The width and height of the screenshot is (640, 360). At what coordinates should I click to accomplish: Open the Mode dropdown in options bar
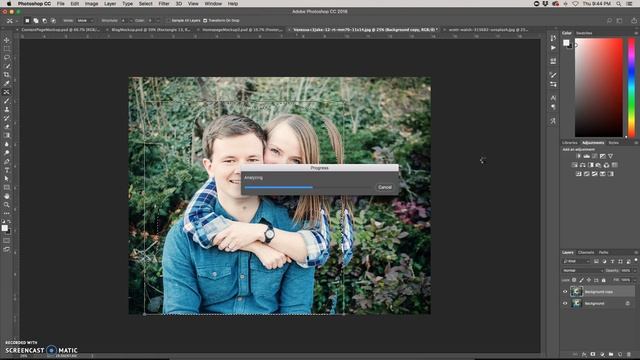point(85,20)
